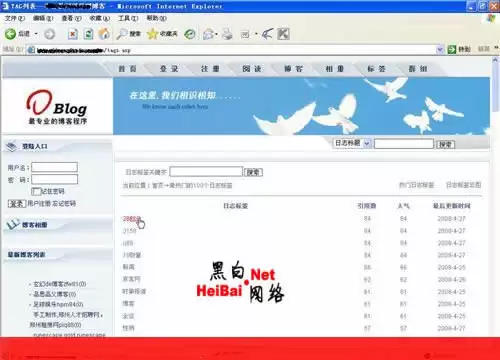Click the Refresh page icon
The image size is (500, 360).
88,34
